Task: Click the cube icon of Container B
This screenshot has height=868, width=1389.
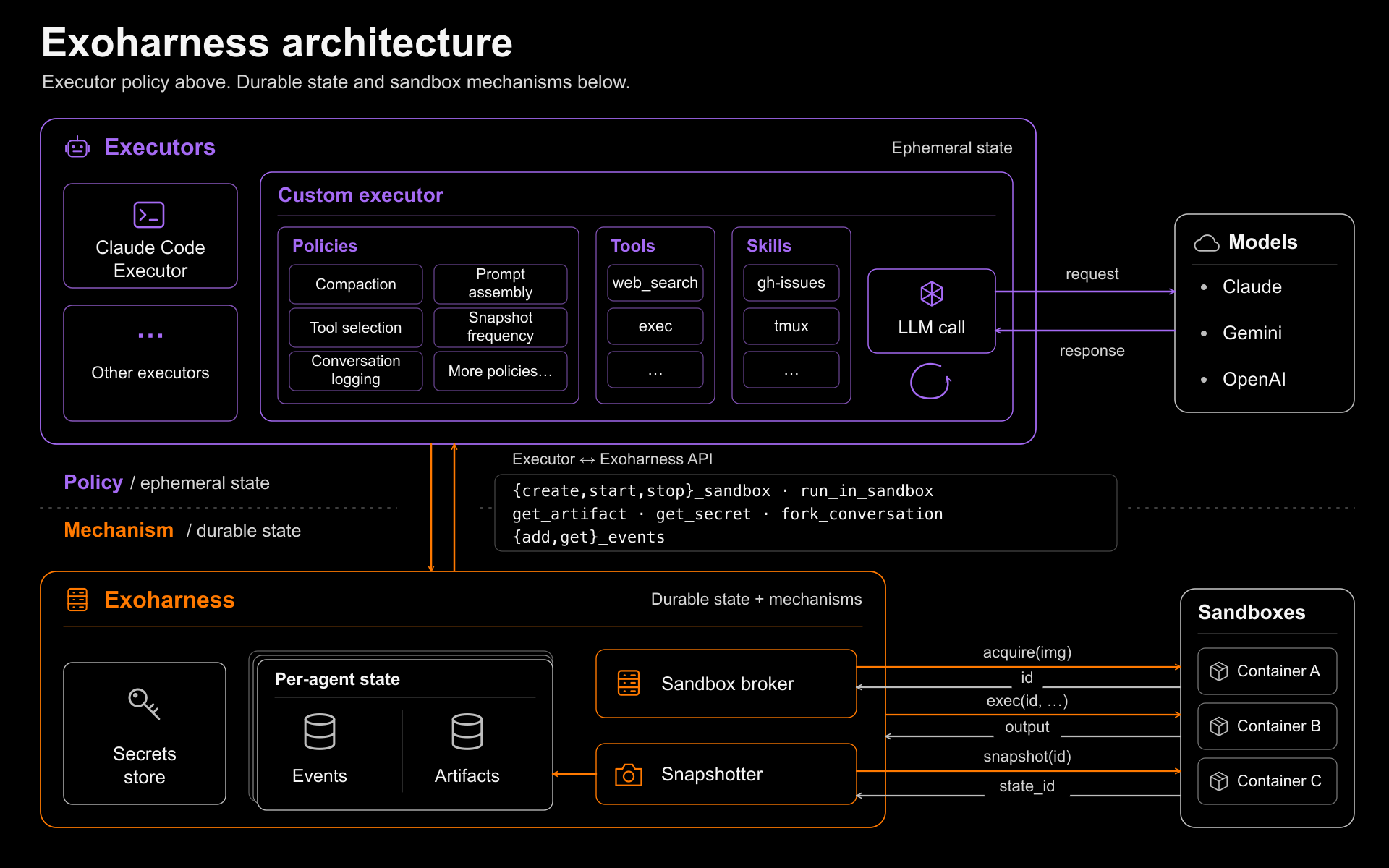Action: 1219,726
